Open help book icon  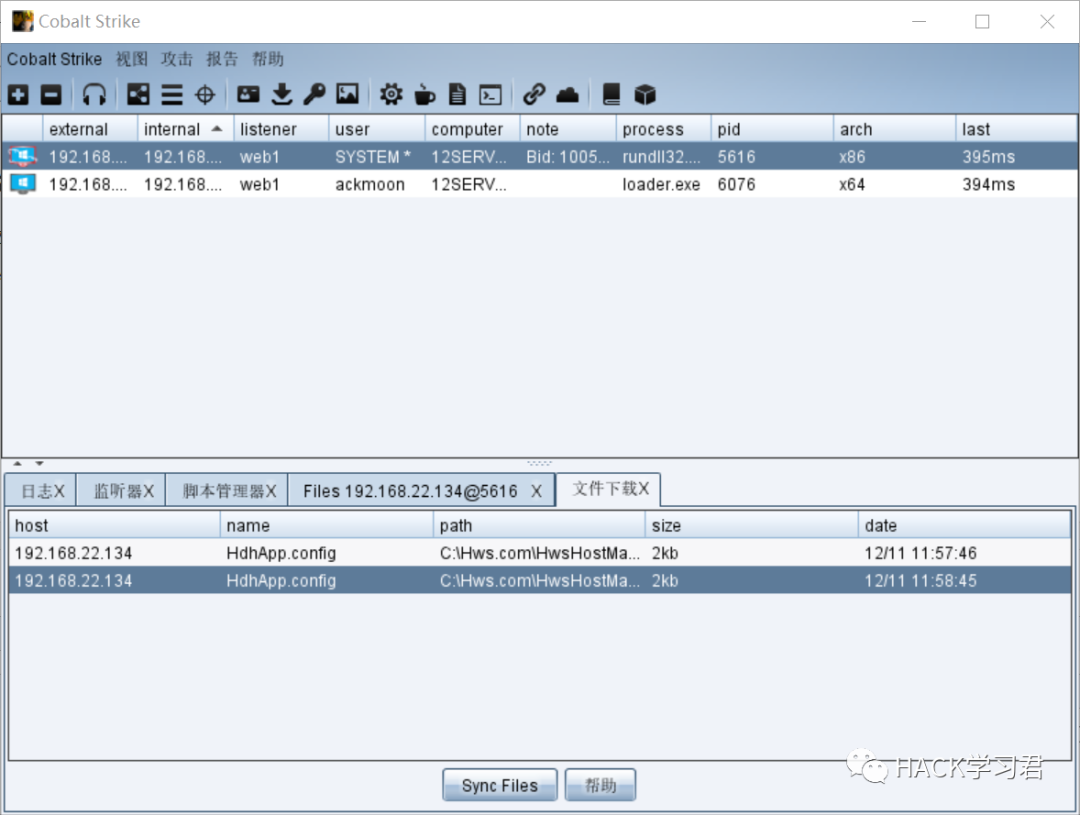pyautogui.click(x=611, y=94)
